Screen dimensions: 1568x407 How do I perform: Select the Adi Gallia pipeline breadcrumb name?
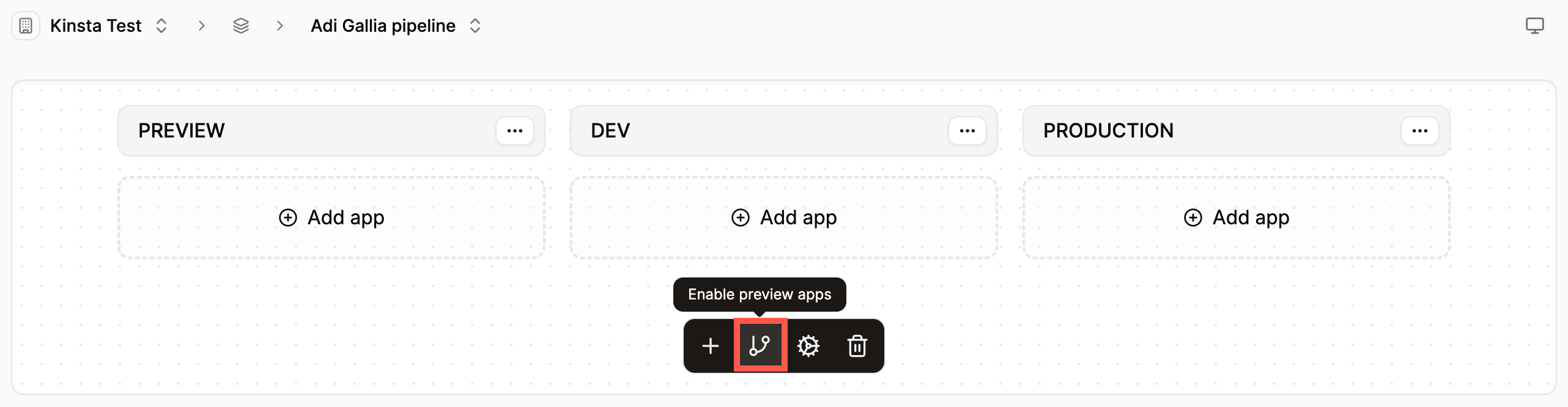tap(383, 26)
